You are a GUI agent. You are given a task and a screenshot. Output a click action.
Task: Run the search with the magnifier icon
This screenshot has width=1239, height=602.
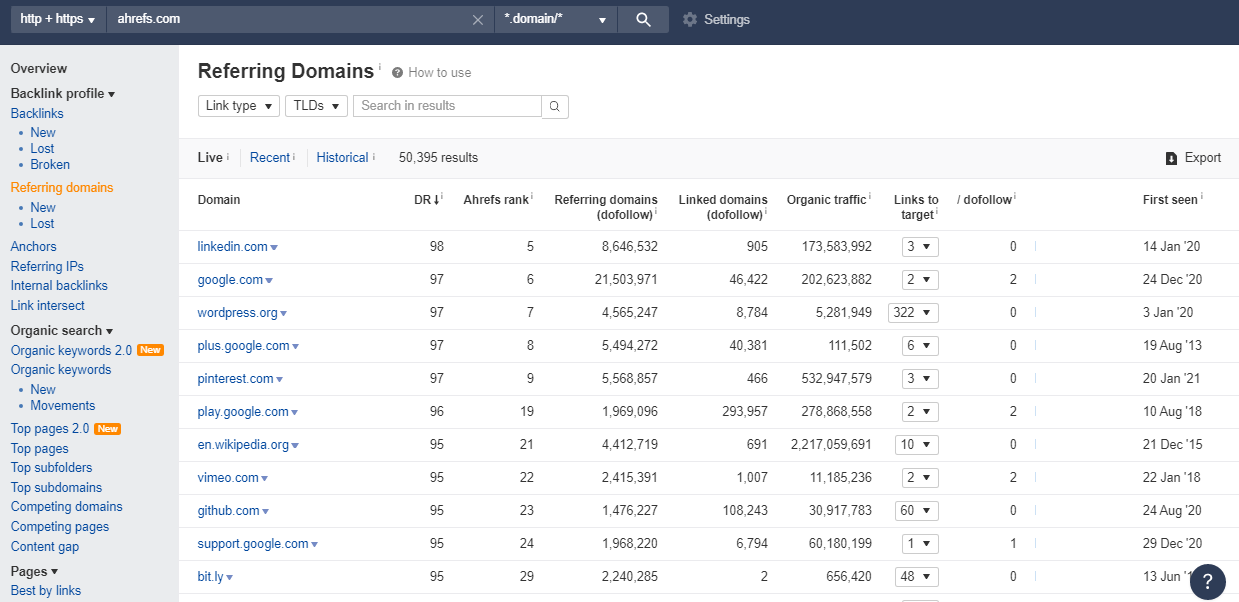[x=644, y=19]
